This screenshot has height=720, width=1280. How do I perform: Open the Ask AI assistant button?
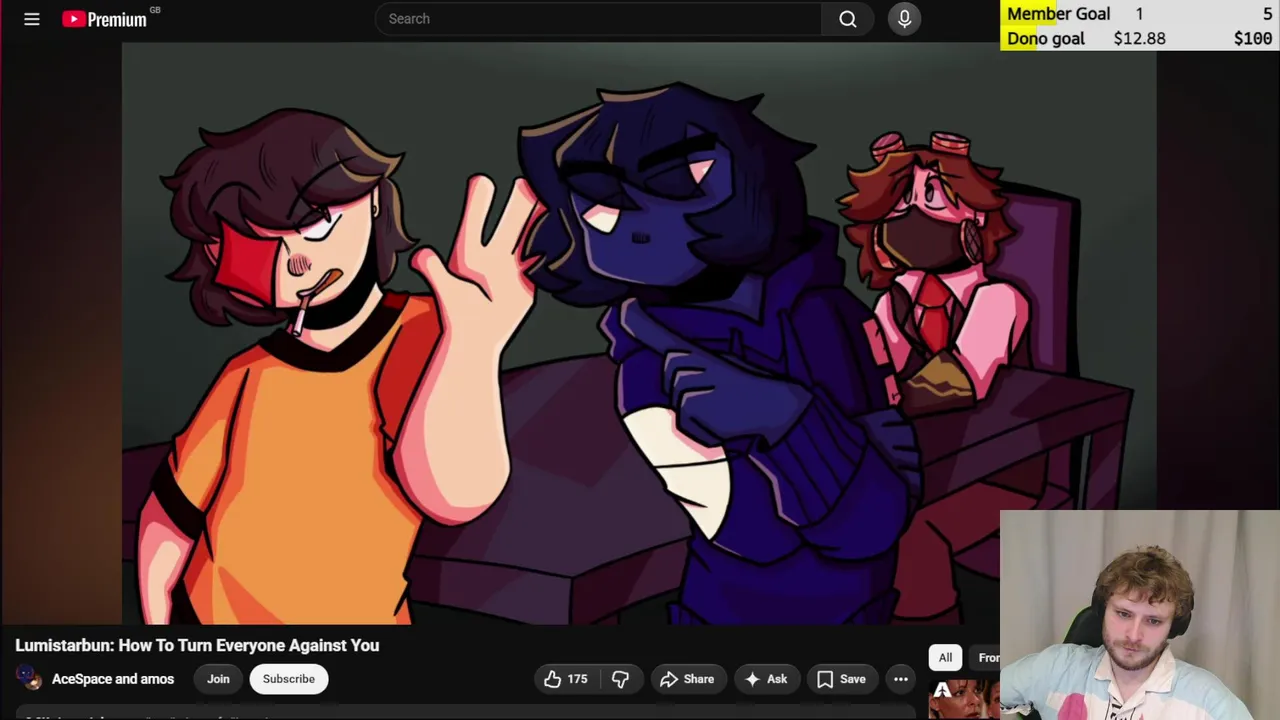tap(765, 679)
